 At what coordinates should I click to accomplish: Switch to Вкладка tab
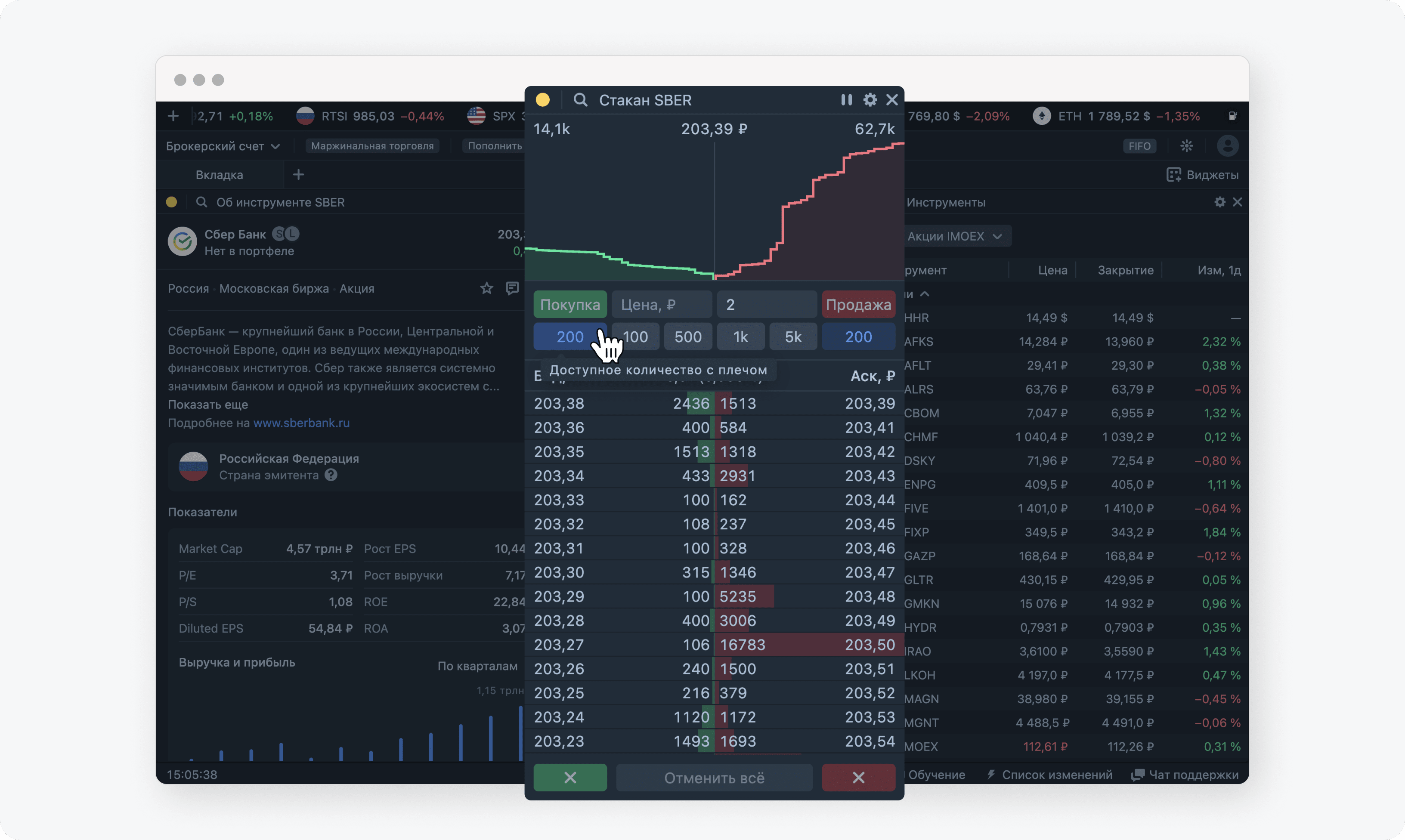(220, 175)
